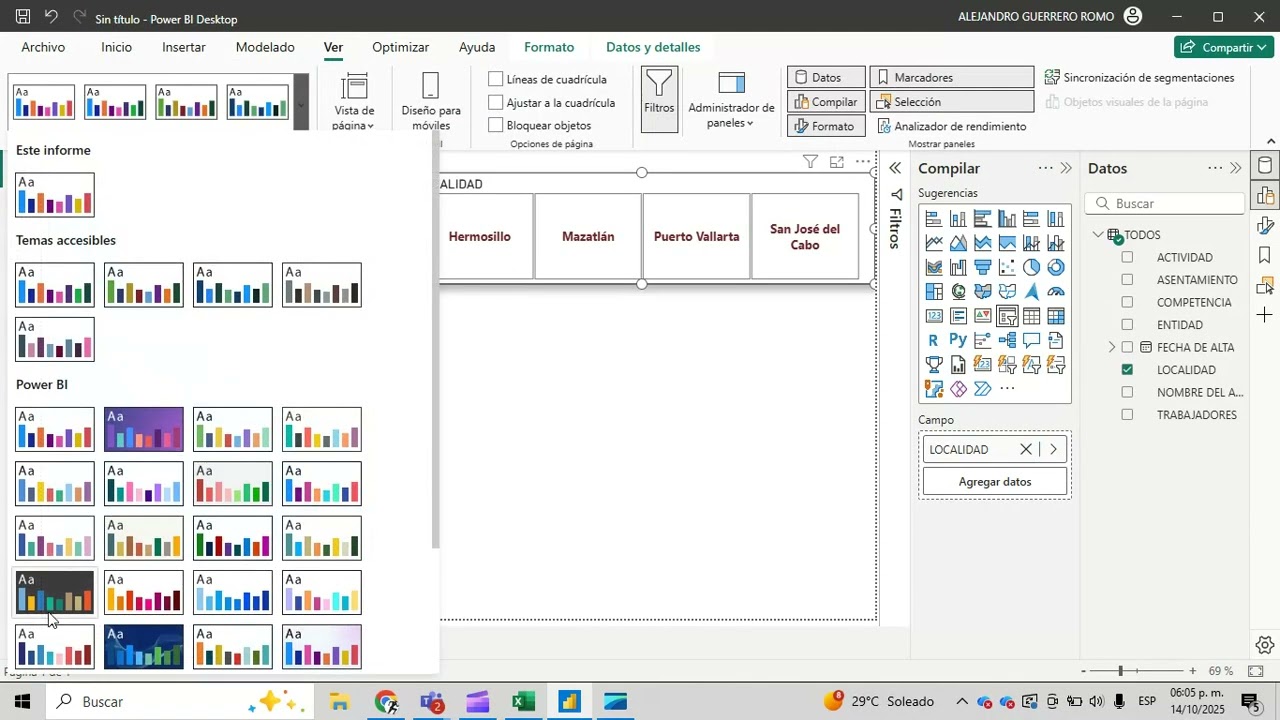Enable Ajustar a la cuadrícula checkbox

[x=496, y=102]
